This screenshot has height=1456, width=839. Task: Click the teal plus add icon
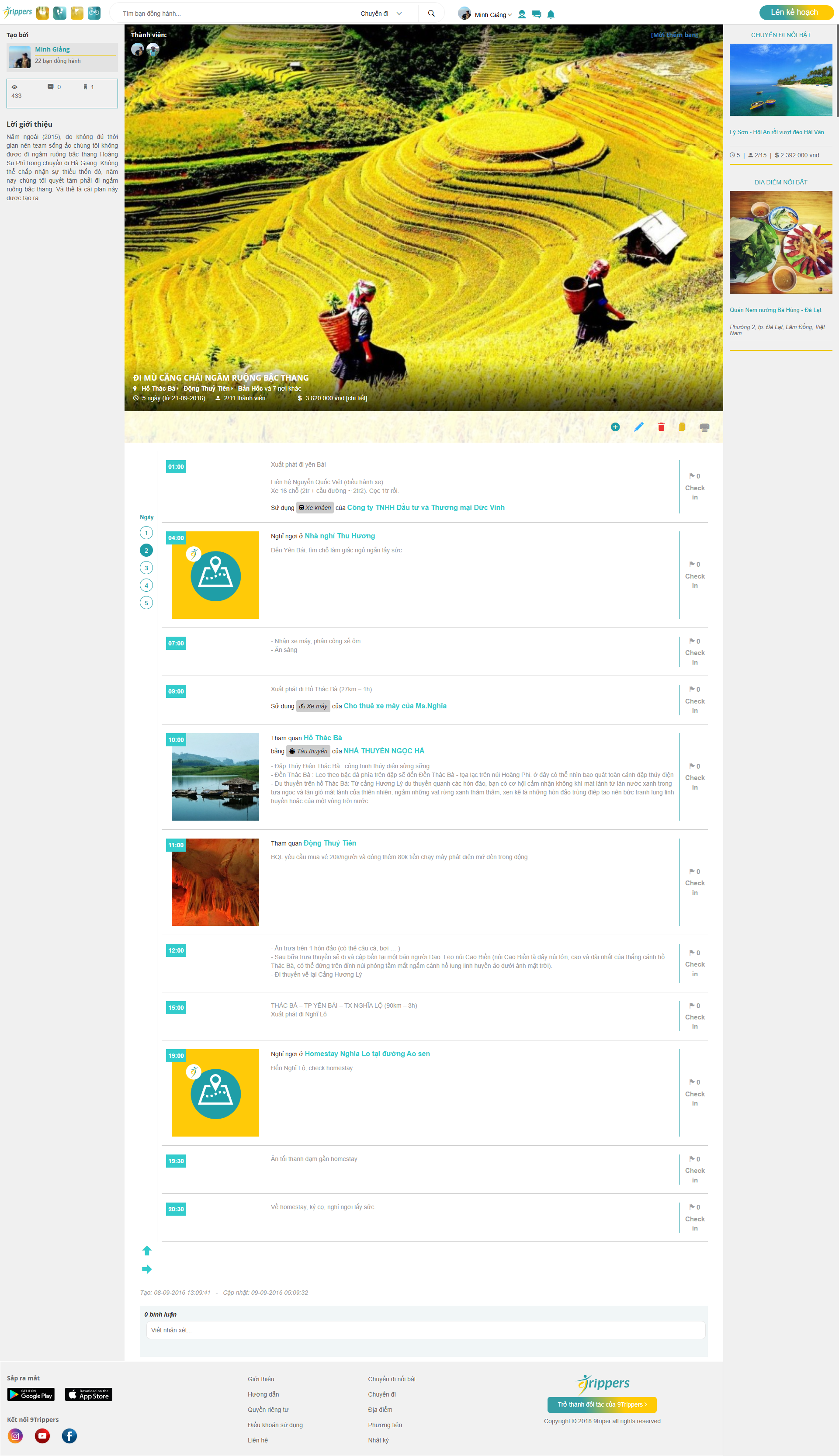pyautogui.click(x=615, y=427)
